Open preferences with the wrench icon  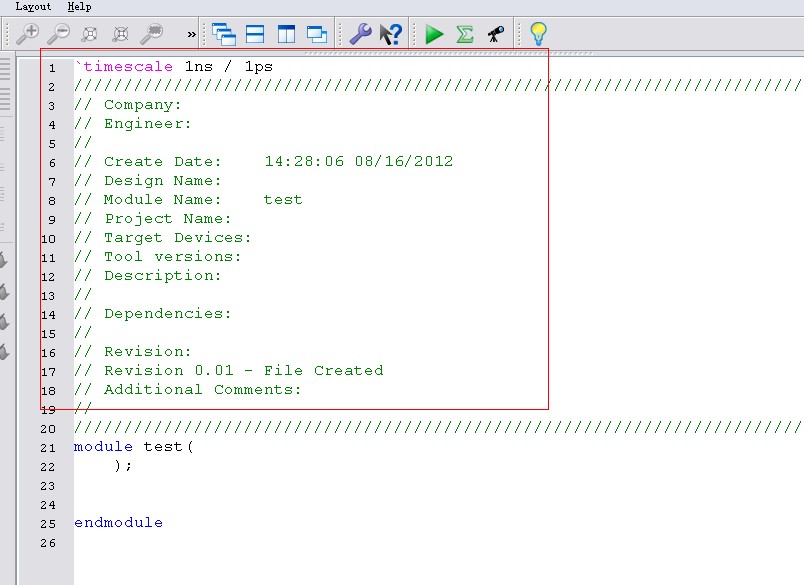click(360, 34)
